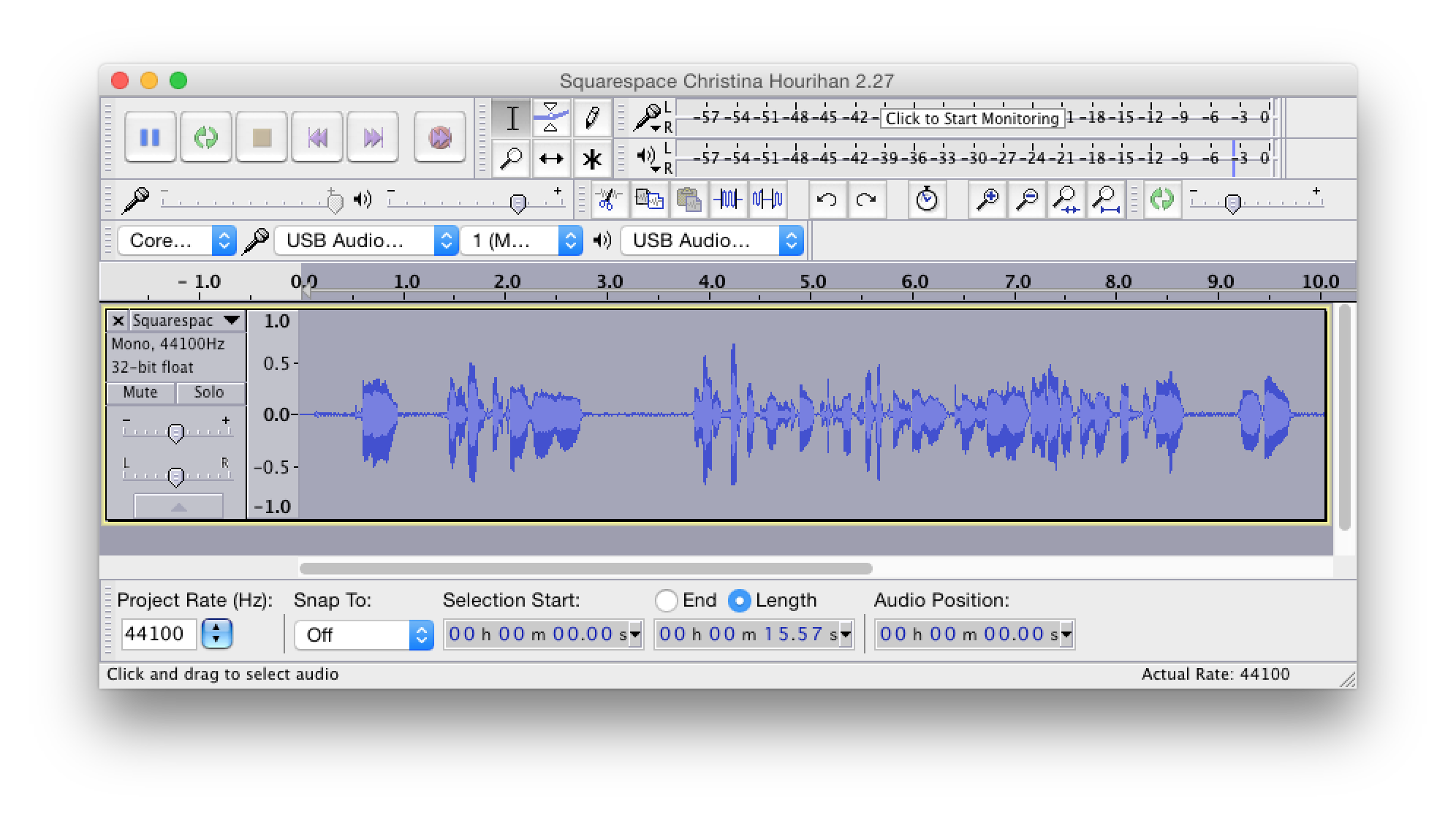Select the End radio button
The height and width of the screenshot is (823, 1456).
pyautogui.click(x=666, y=601)
